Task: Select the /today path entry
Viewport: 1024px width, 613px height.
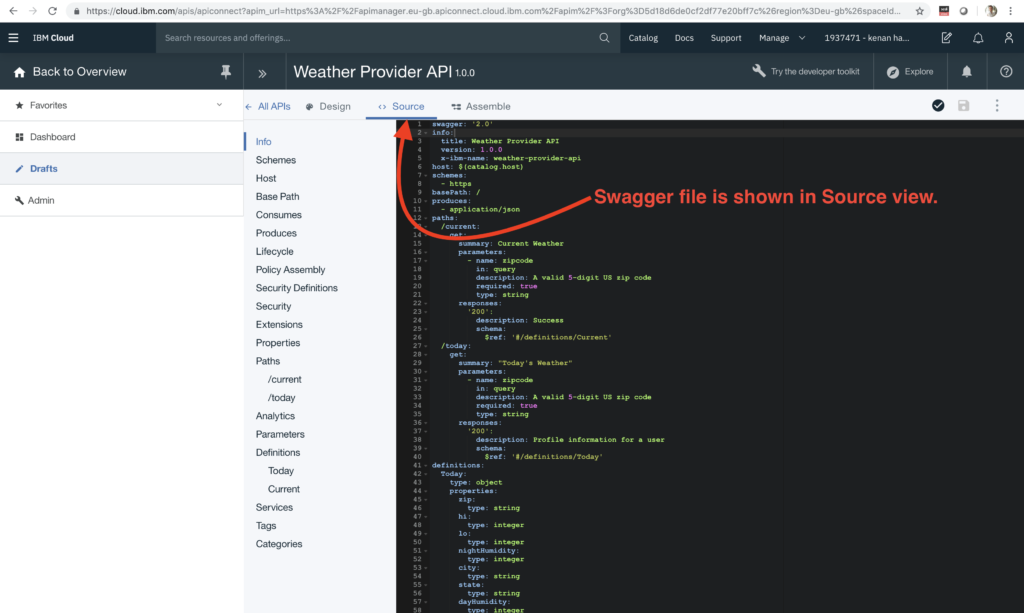Action: pyautogui.click(x=281, y=398)
